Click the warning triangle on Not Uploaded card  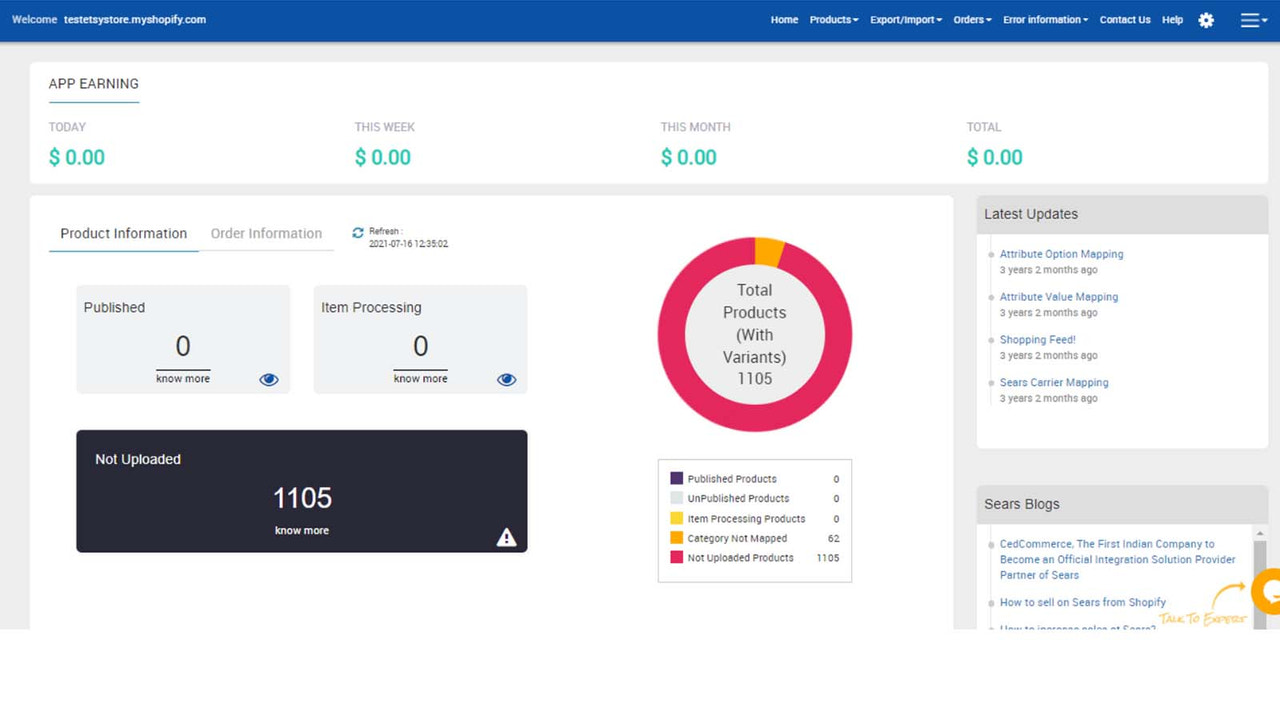[506, 536]
